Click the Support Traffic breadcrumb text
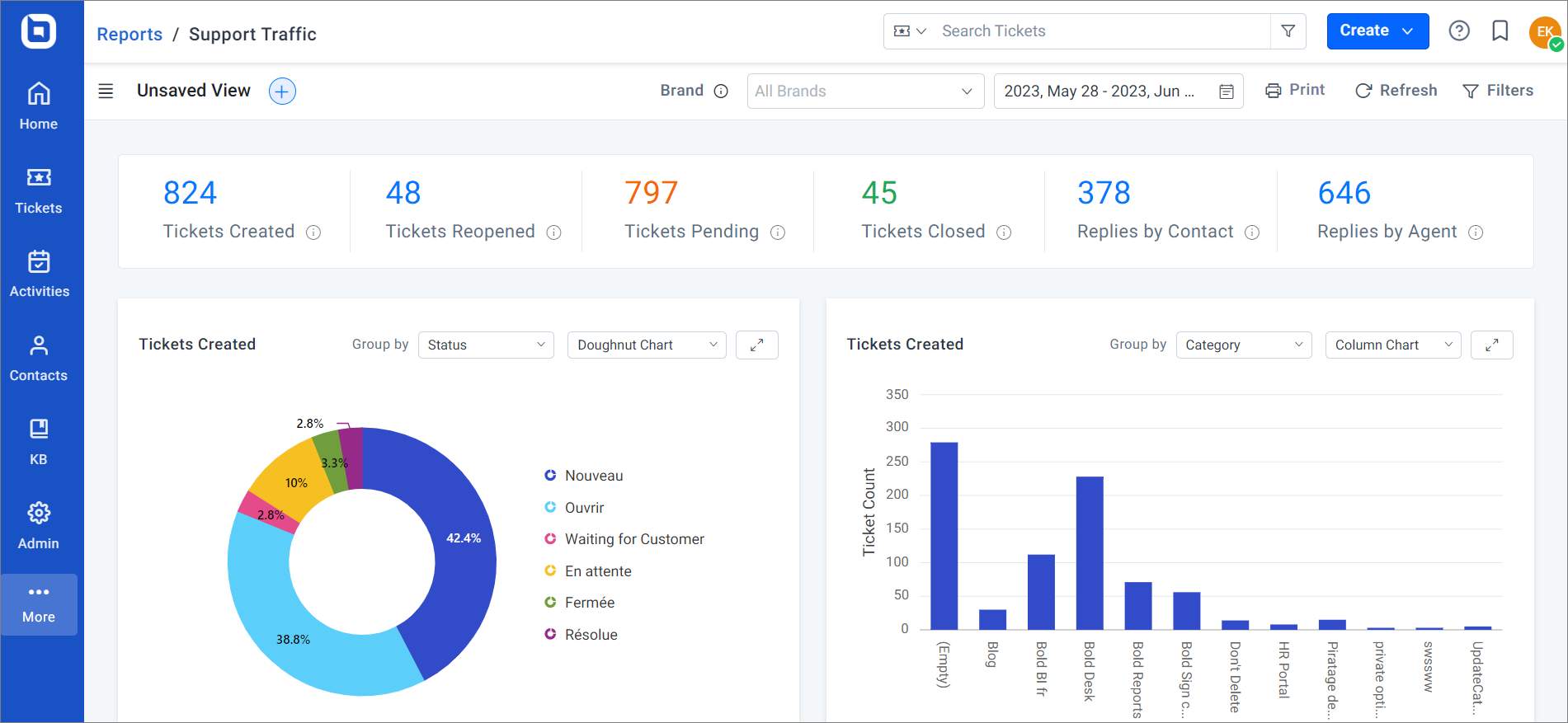This screenshot has width=1568, height=723. pos(252,34)
